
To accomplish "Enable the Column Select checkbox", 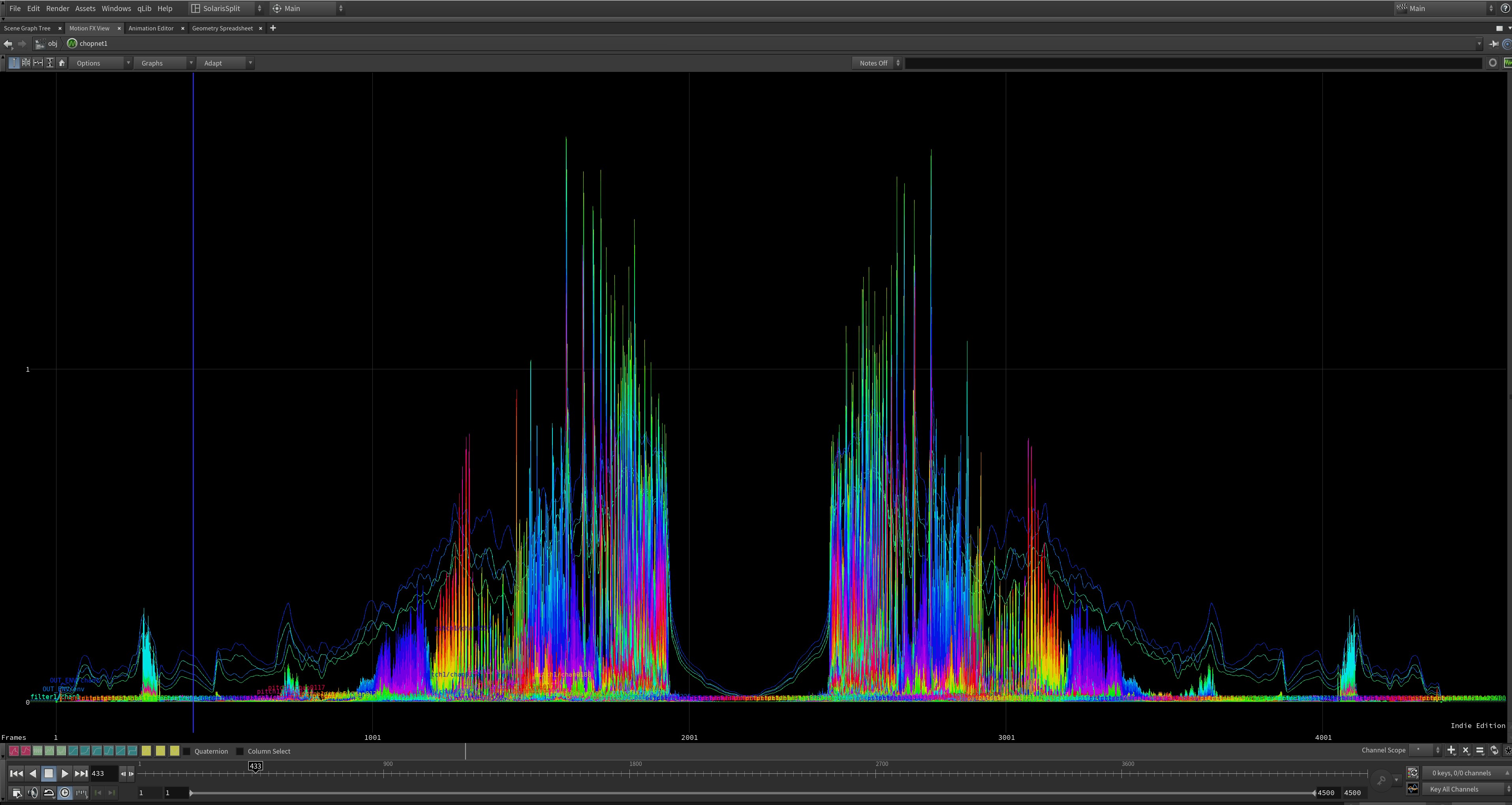I will [x=240, y=751].
